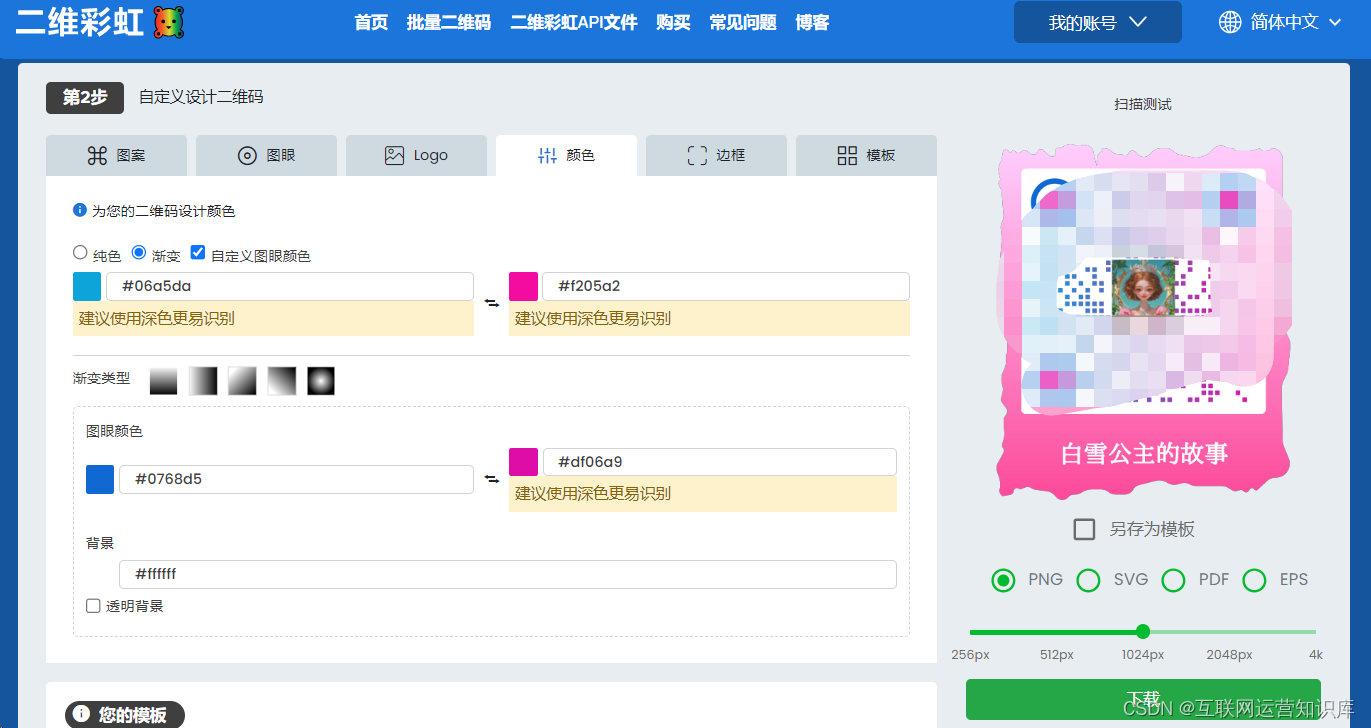Open the blue #0768d5 eye color swatch
The image size is (1371, 728).
(100, 479)
